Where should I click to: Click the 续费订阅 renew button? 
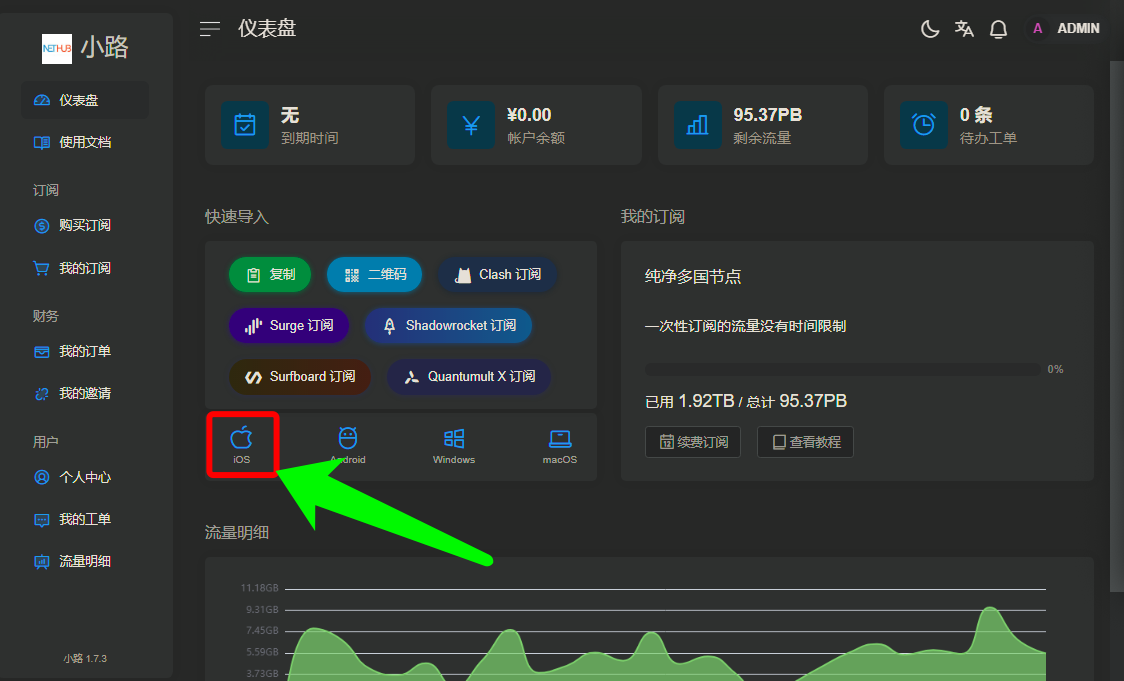(693, 442)
